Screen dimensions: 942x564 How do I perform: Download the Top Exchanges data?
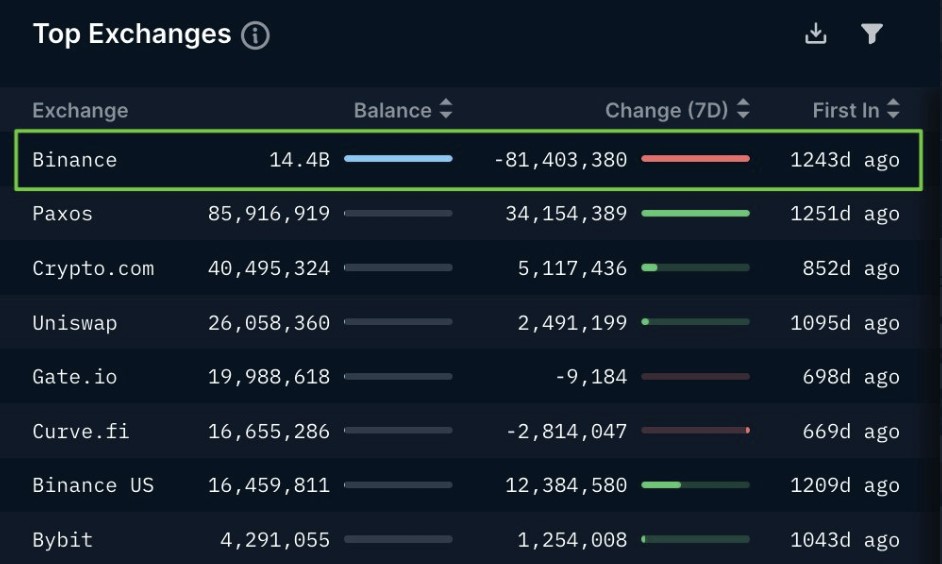816,34
